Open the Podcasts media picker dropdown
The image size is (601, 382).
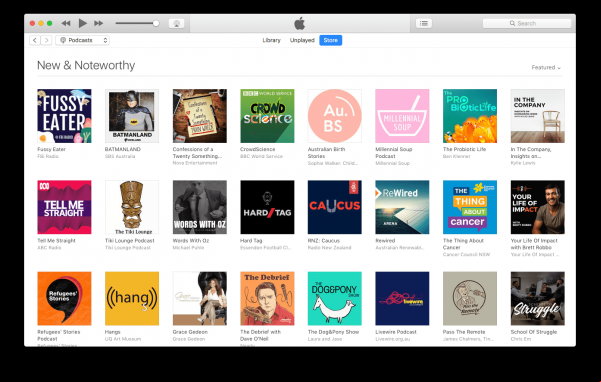(82, 40)
